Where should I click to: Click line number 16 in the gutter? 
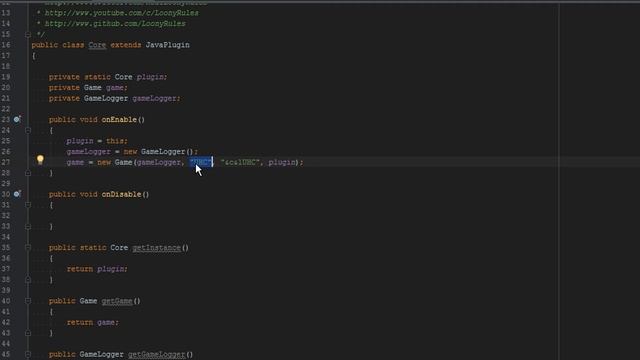6,45
